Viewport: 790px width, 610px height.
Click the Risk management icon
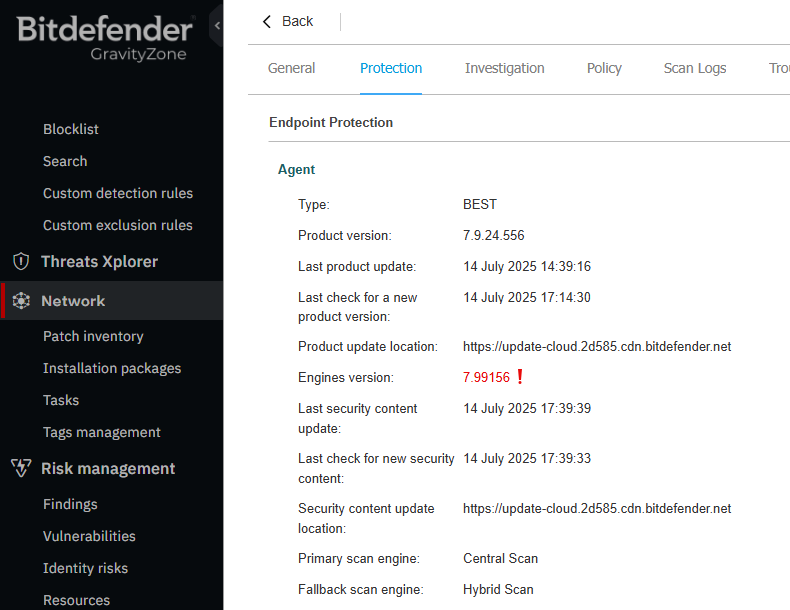[21, 468]
